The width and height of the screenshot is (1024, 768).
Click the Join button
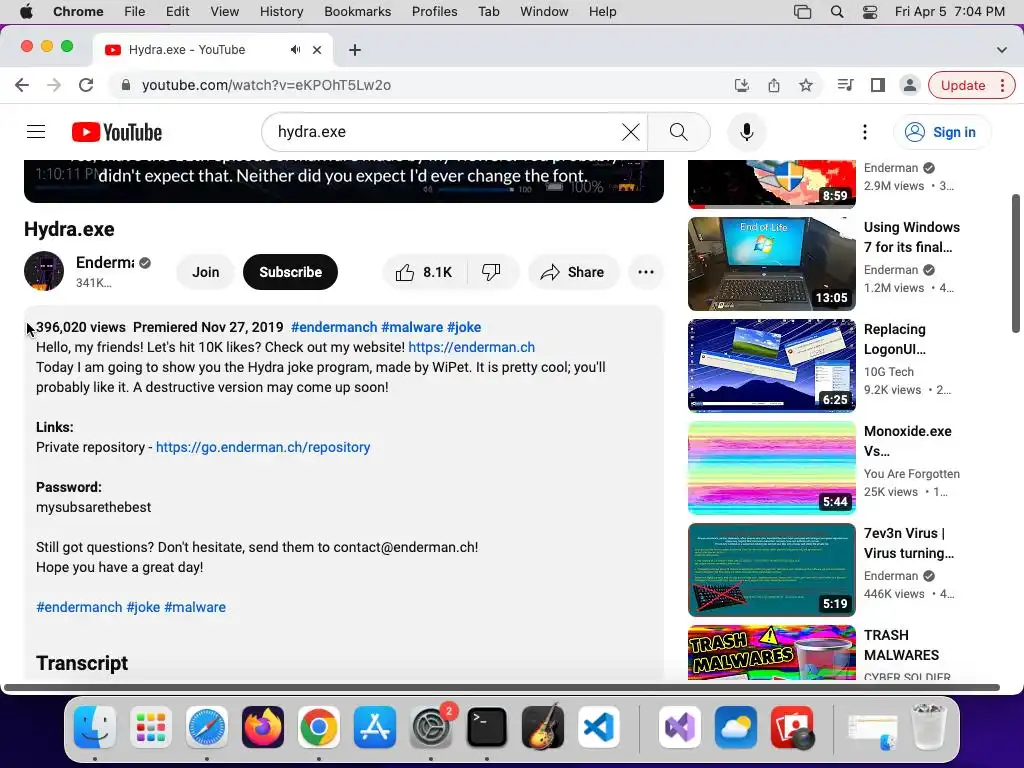point(205,272)
